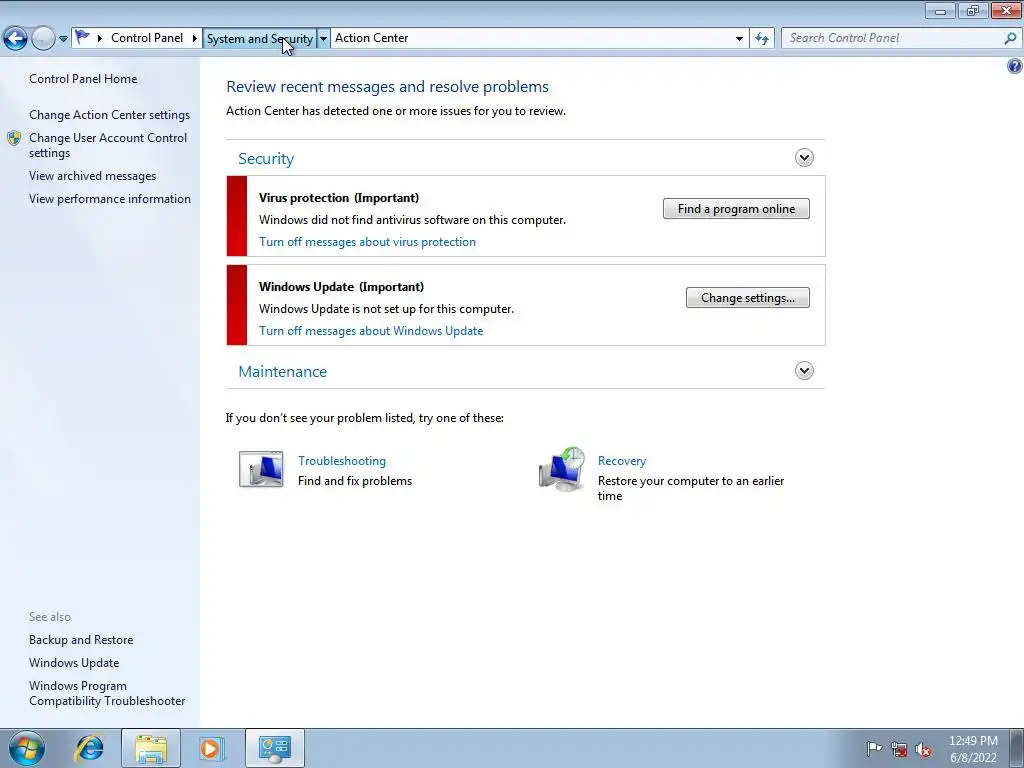Open Help via the blue question mark icon
This screenshot has width=1024, height=768.
tap(1015, 66)
